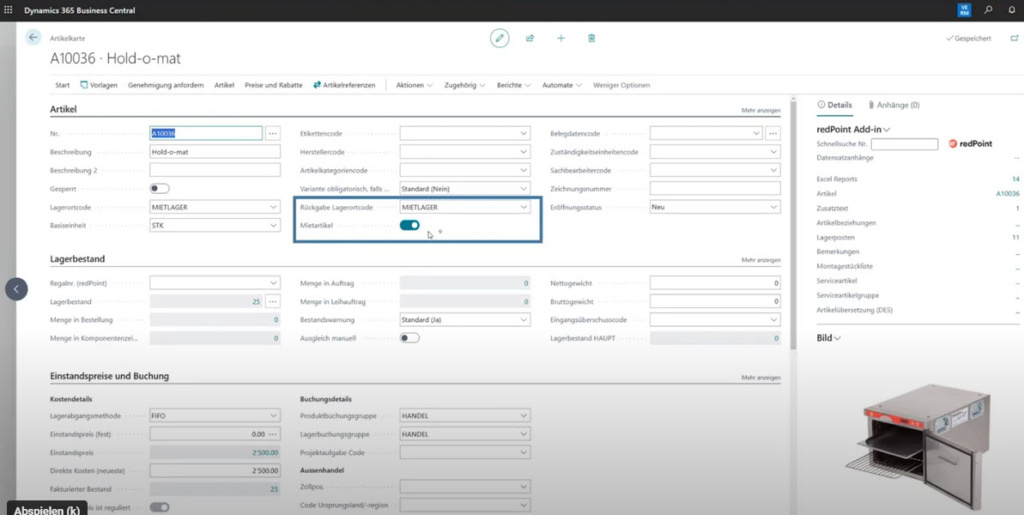Switch to the Details tab
This screenshot has height=515, width=1024.
tap(835, 104)
